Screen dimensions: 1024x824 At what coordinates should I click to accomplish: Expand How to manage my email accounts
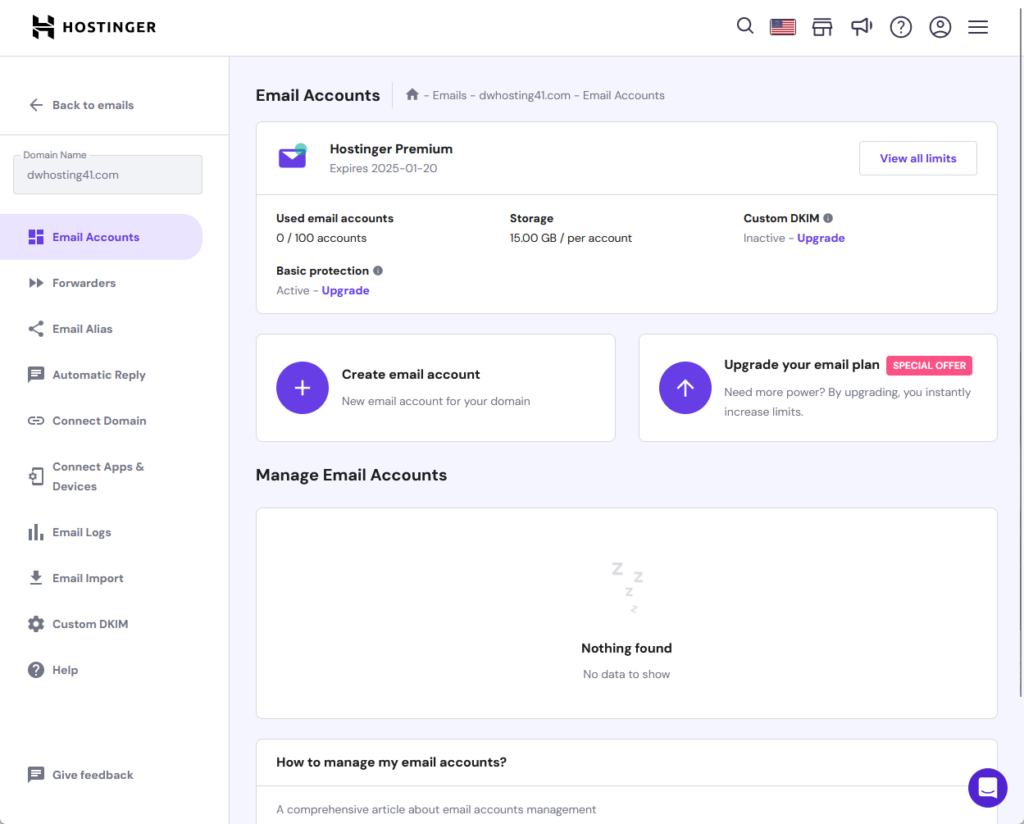click(626, 763)
